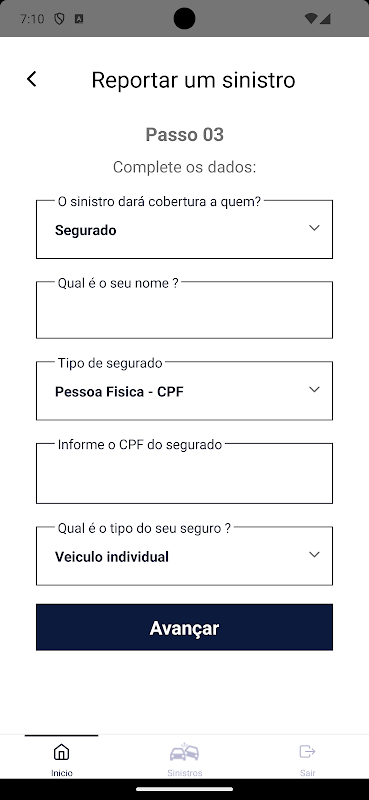This screenshot has width=369, height=800.
Task: Tap the shield icon in status bar
Action: click(x=59, y=19)
